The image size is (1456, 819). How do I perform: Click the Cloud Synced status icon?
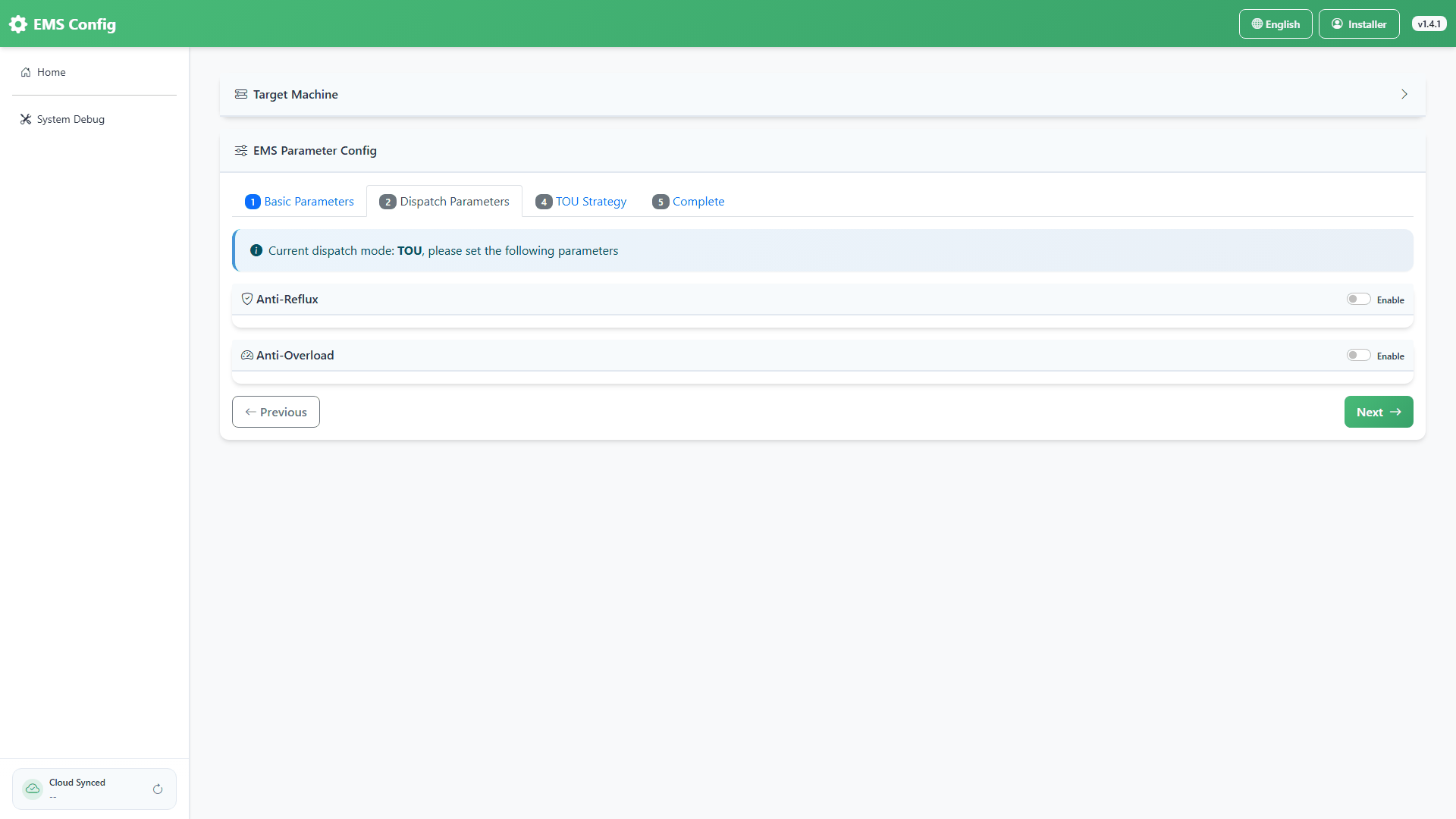[33, 789]
